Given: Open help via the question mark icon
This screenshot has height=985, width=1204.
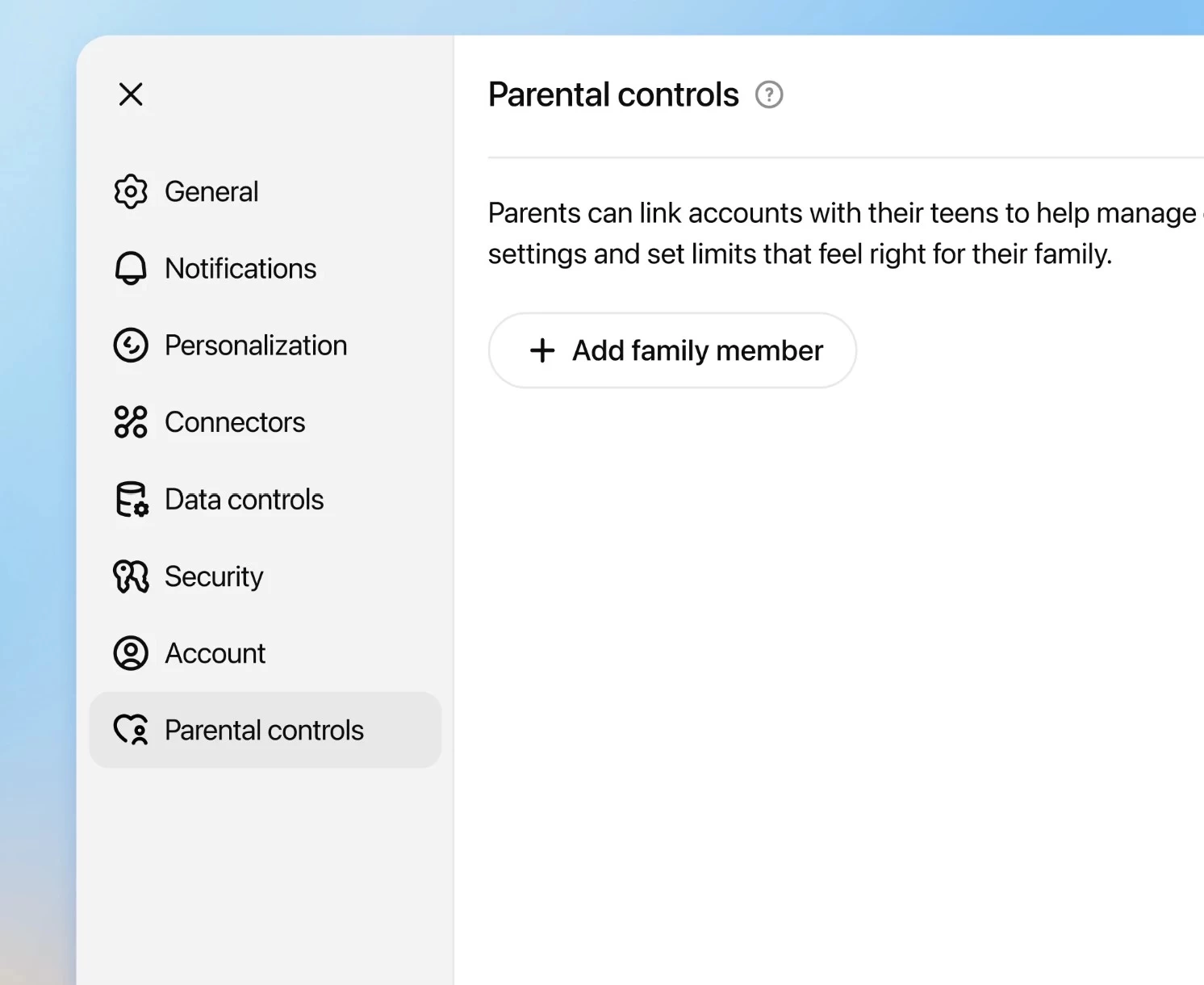Looking at the screenshot, I should tap(769, 94).
